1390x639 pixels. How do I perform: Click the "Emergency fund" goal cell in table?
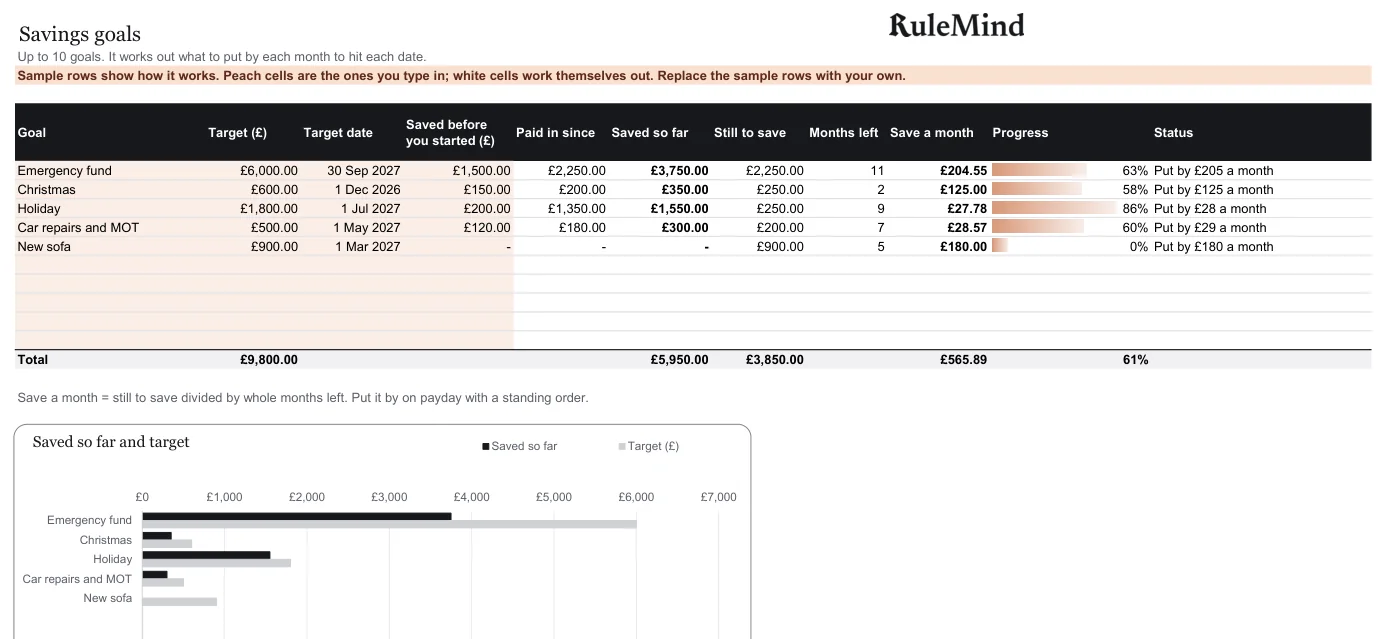pos(65,171)
